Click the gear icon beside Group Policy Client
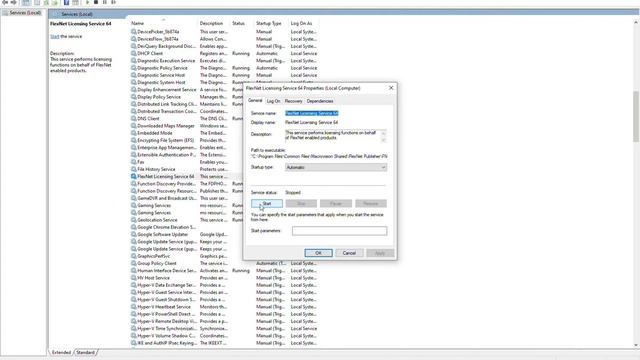Screen dimensions: 640x360 pyautogui.click(x=133, y=263)
